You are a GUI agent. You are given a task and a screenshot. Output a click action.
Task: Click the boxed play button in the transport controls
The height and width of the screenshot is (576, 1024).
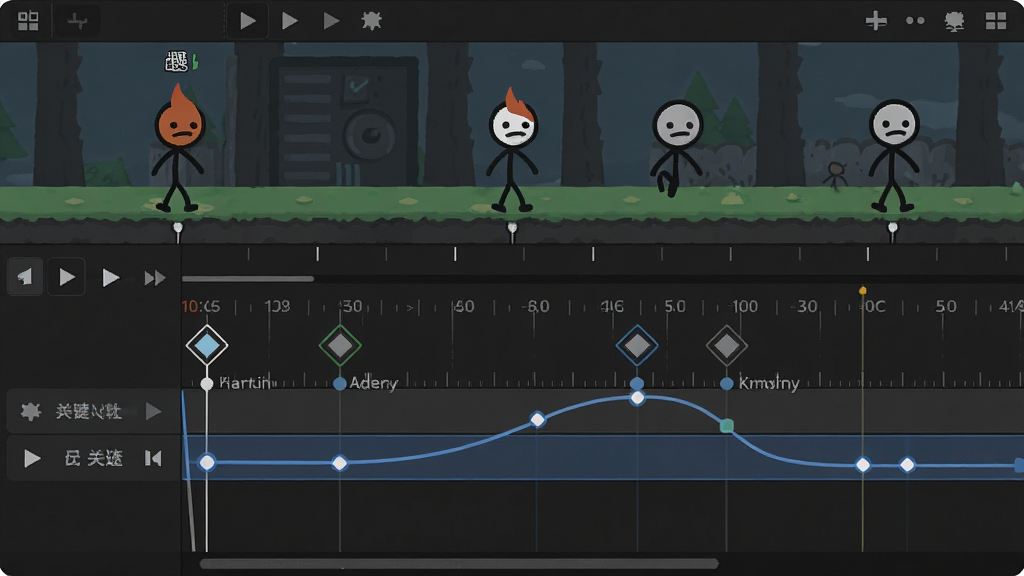(x=67, y=278)
